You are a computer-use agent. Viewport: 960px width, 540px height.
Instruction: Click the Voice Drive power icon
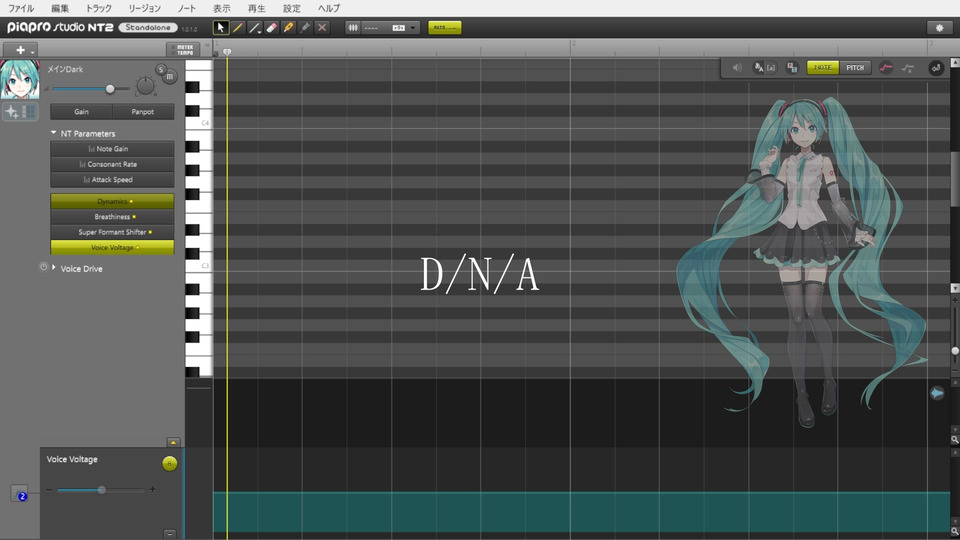pos(43,268)
